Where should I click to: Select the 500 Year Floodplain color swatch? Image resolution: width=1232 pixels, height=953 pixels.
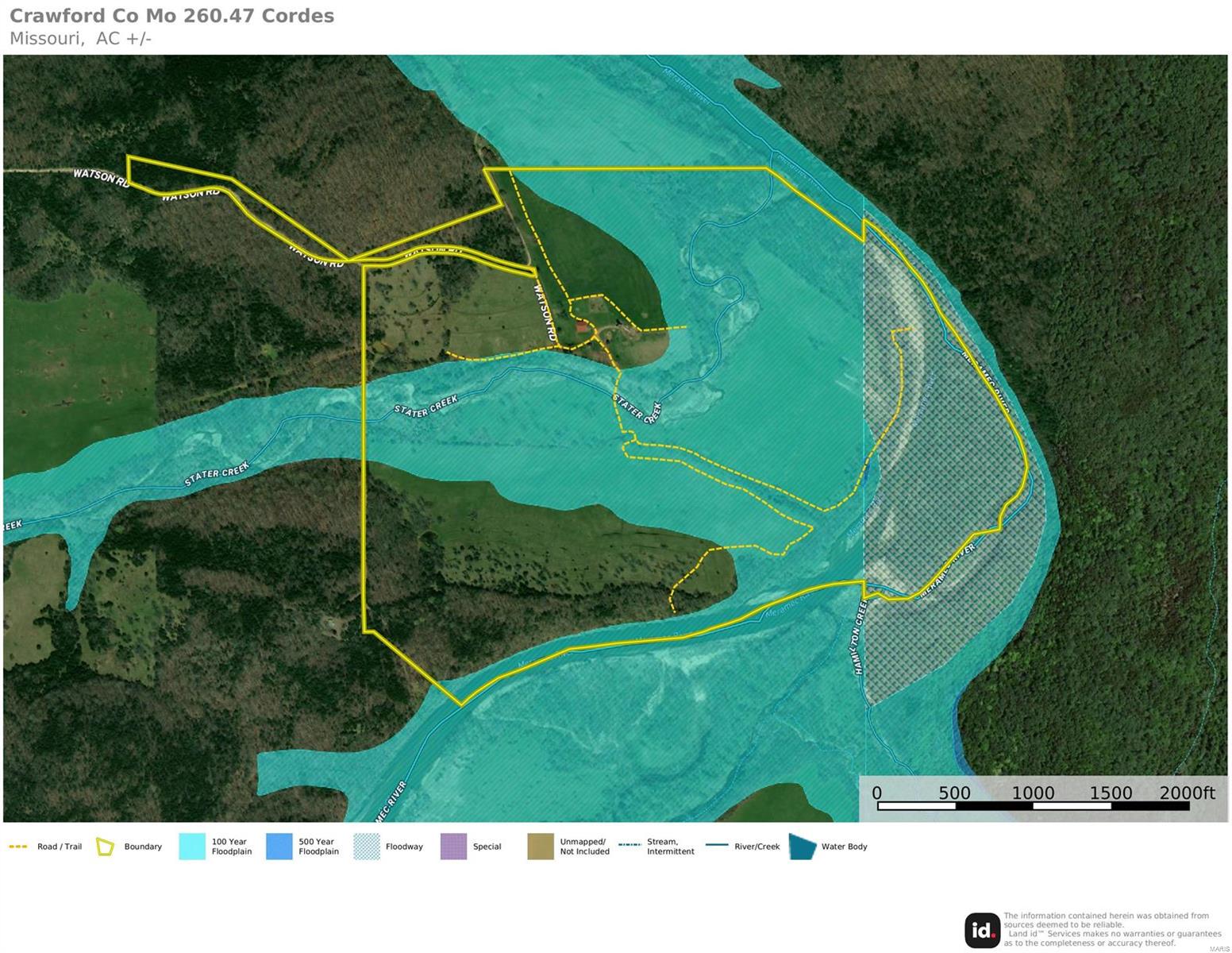(x=279, y=847)
